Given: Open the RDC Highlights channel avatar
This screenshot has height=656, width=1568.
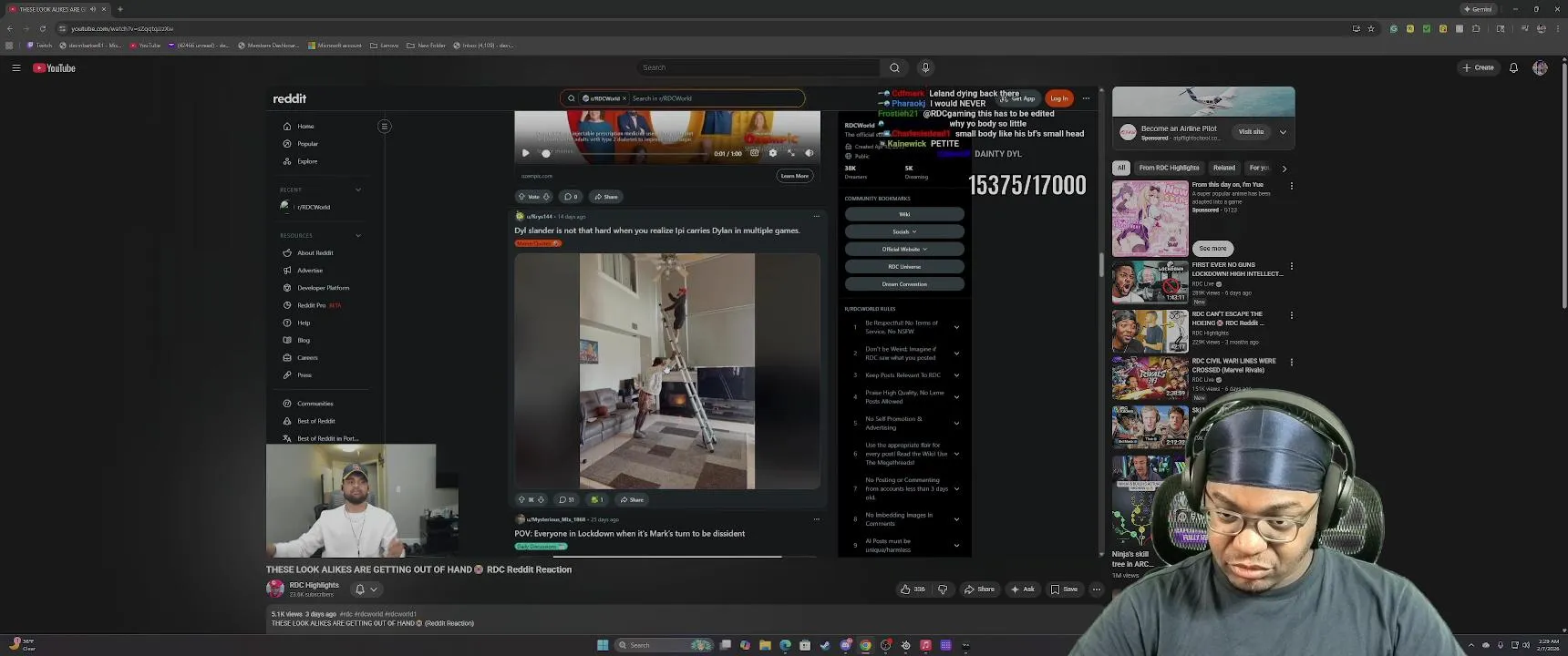Looking at the screenshot, I should coord(275,589).
